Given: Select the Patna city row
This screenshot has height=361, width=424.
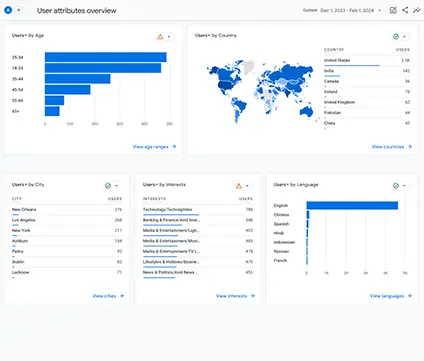Looking at the screenshot, I should click(67, 252).
